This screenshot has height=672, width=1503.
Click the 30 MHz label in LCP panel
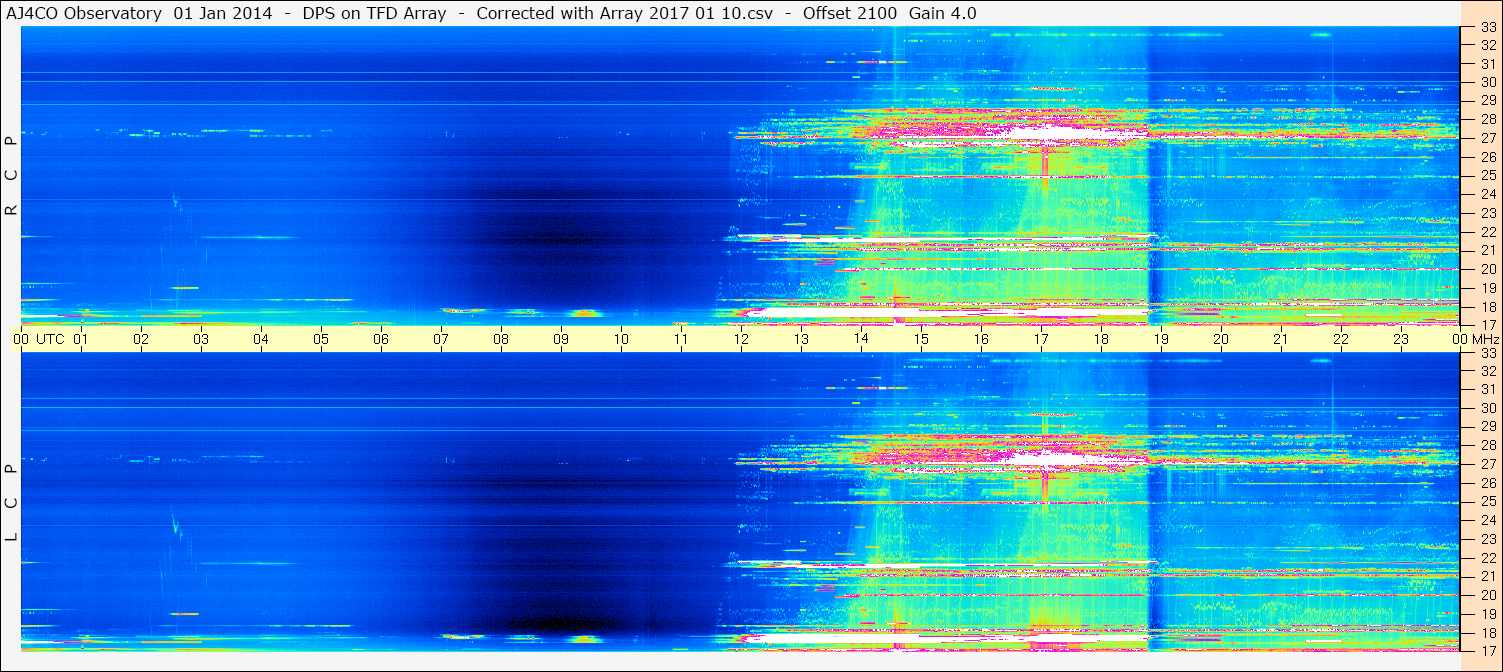click(x=1487, y=408)
